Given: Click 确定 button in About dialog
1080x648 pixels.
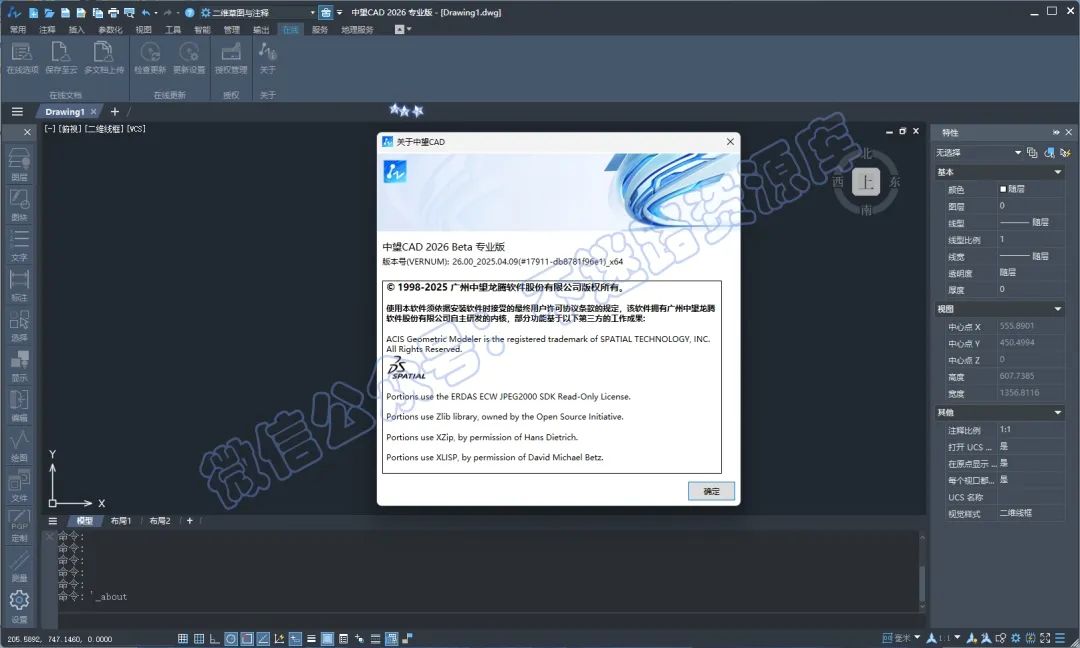Looking at the screenshot, I should click(x=712, y=491).
